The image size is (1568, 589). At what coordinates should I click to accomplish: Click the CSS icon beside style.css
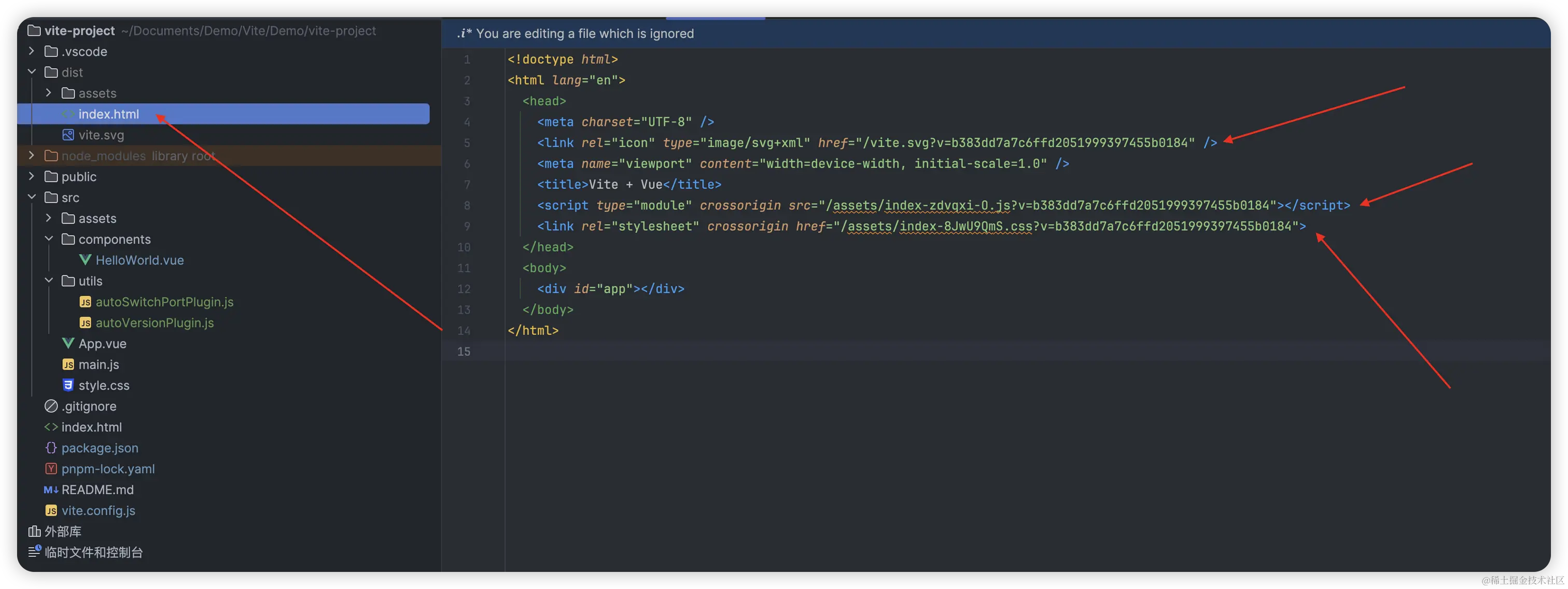point(68,385)
